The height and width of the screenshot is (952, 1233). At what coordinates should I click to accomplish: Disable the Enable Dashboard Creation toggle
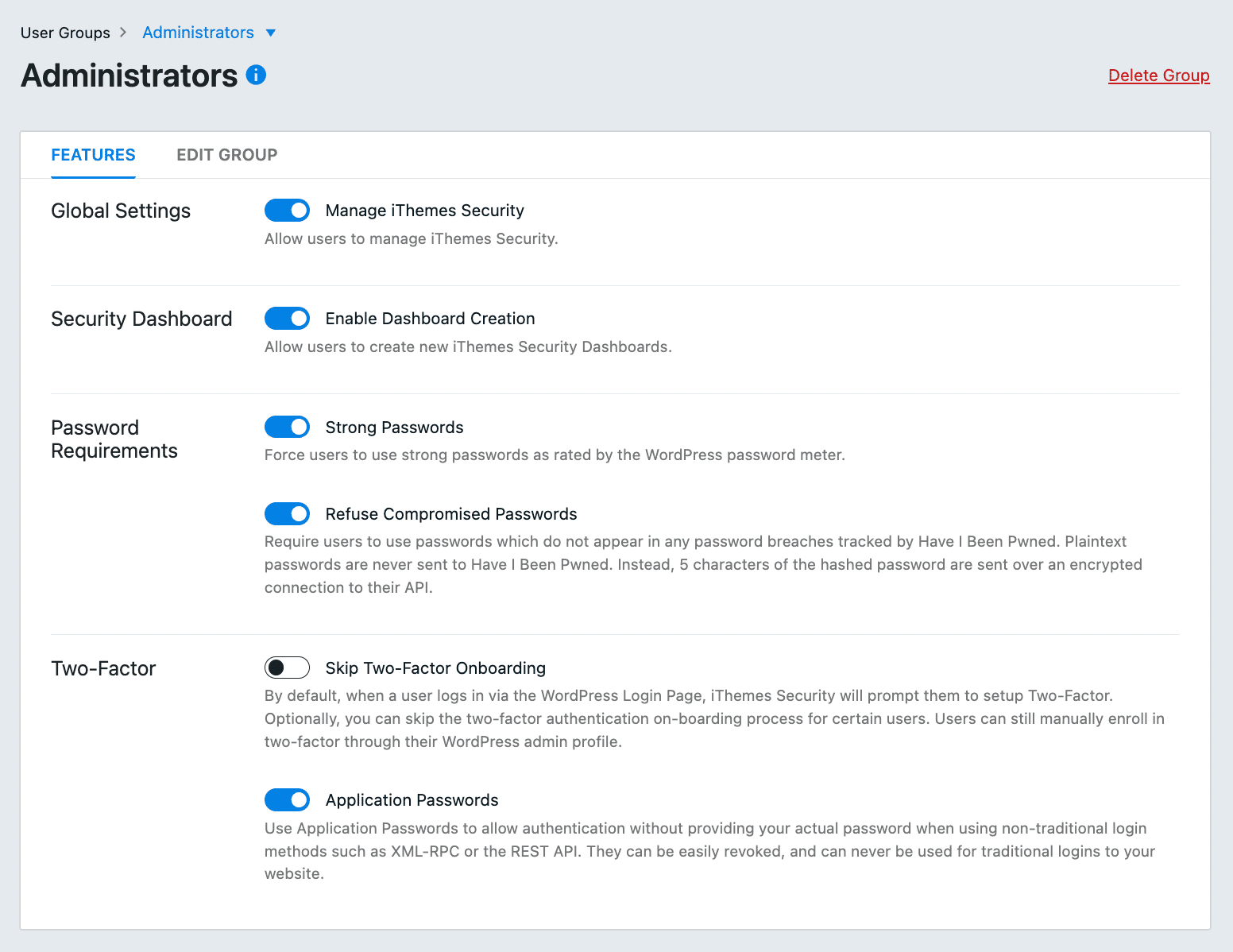(287, 319)
